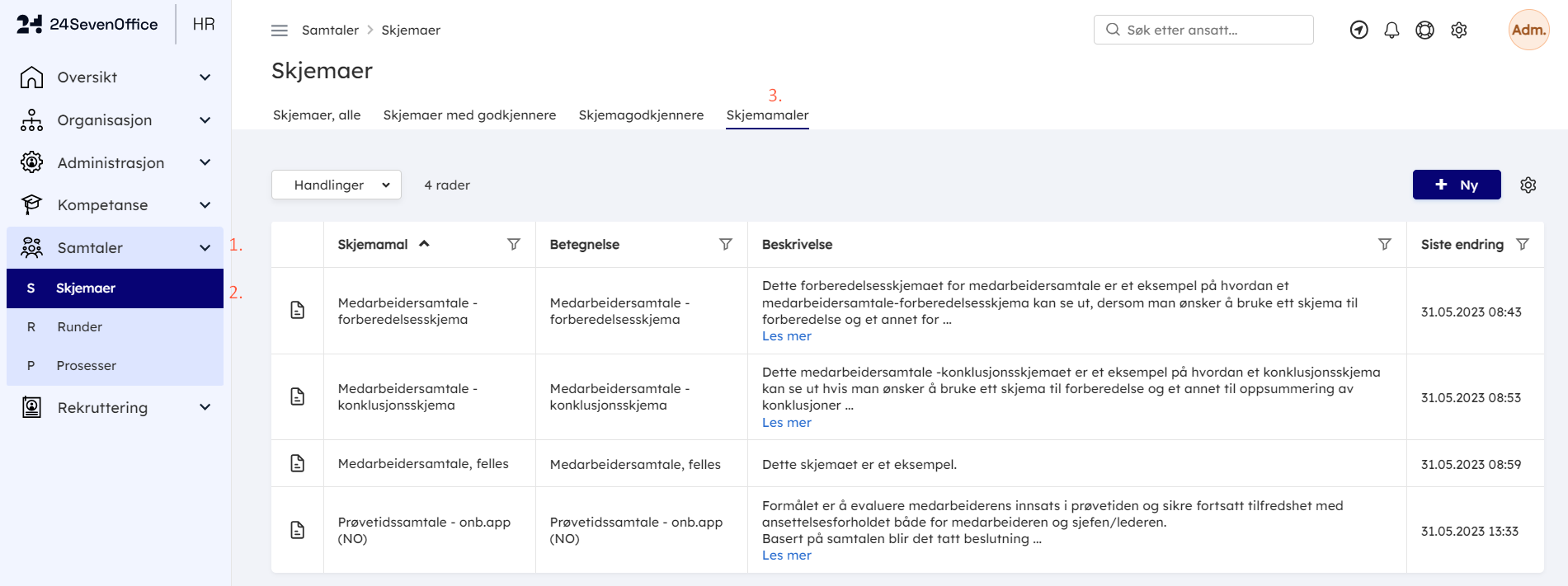Viewport: 1568px width, 586px height.
Task: Click the Organisasjon org-chart icon
Action: (x=31, y=120)
